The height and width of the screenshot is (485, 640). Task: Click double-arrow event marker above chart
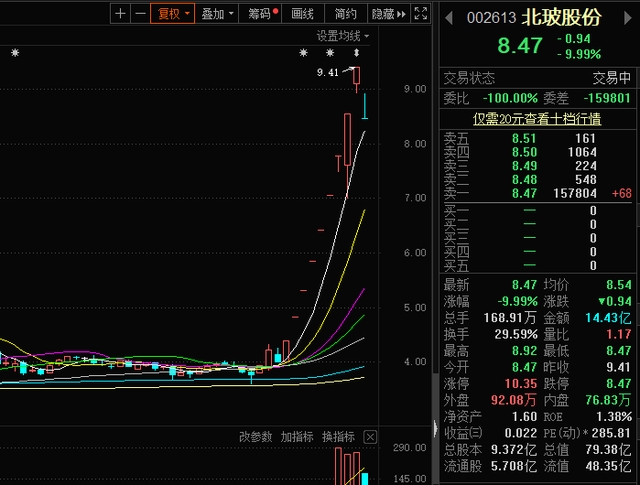(357, 53)
